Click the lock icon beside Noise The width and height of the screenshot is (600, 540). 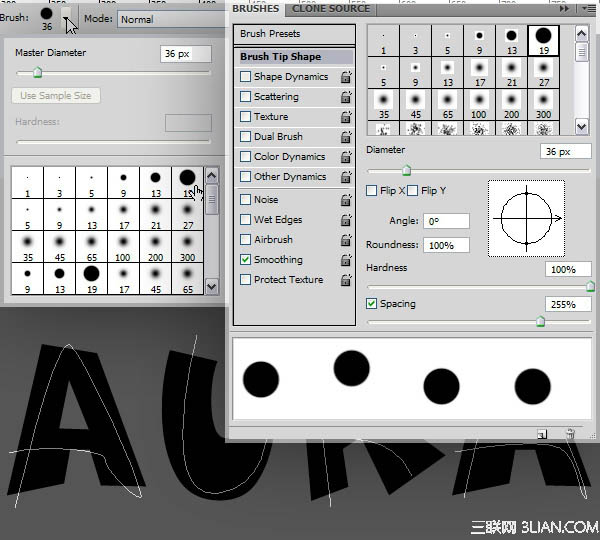346,200
